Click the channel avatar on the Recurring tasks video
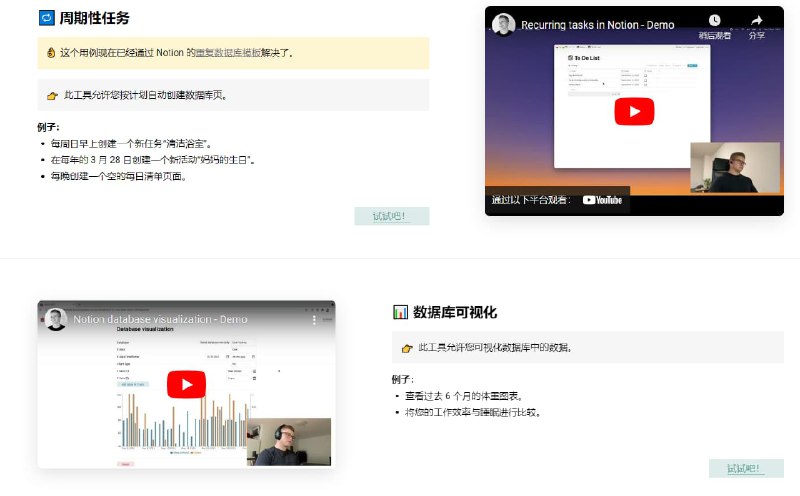This screenshot has width=800, height=496. click(x=503, y=24)
